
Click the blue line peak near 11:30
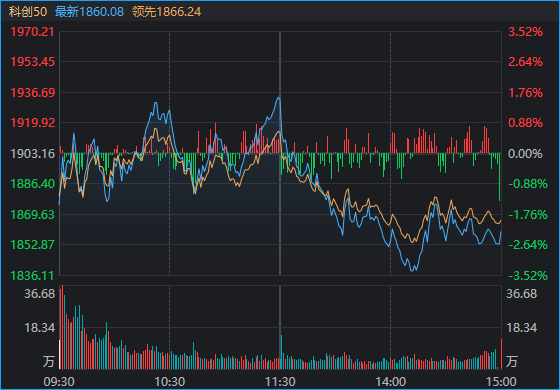(279, 98)
